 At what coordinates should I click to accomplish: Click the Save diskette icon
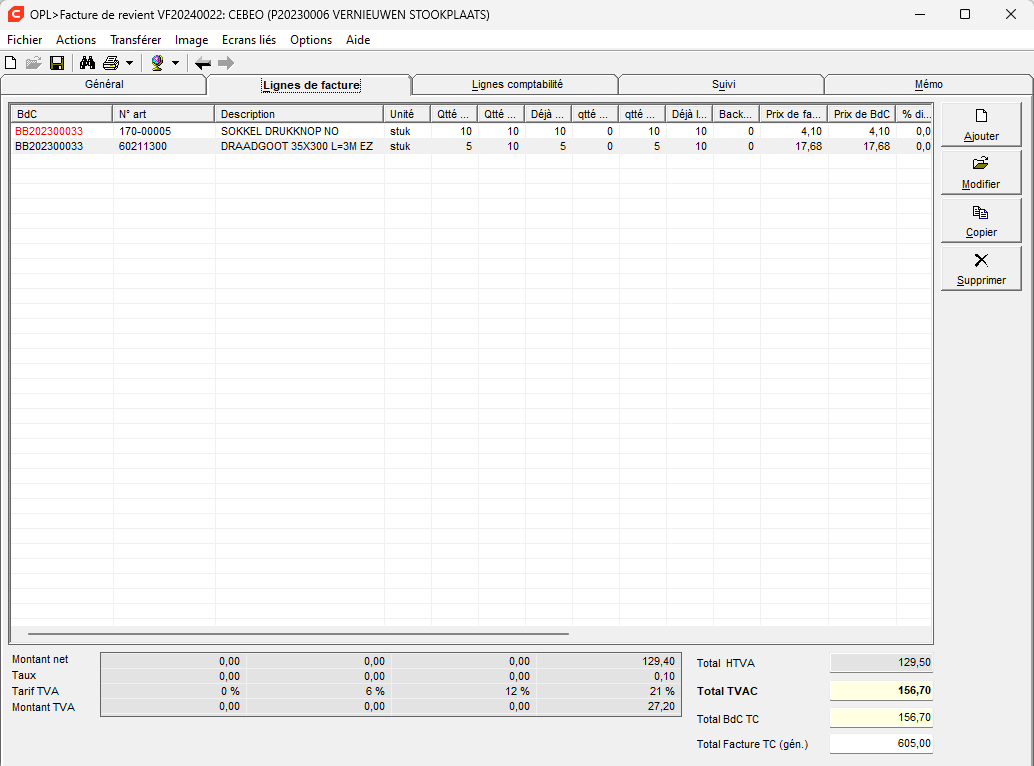point(57,63)
